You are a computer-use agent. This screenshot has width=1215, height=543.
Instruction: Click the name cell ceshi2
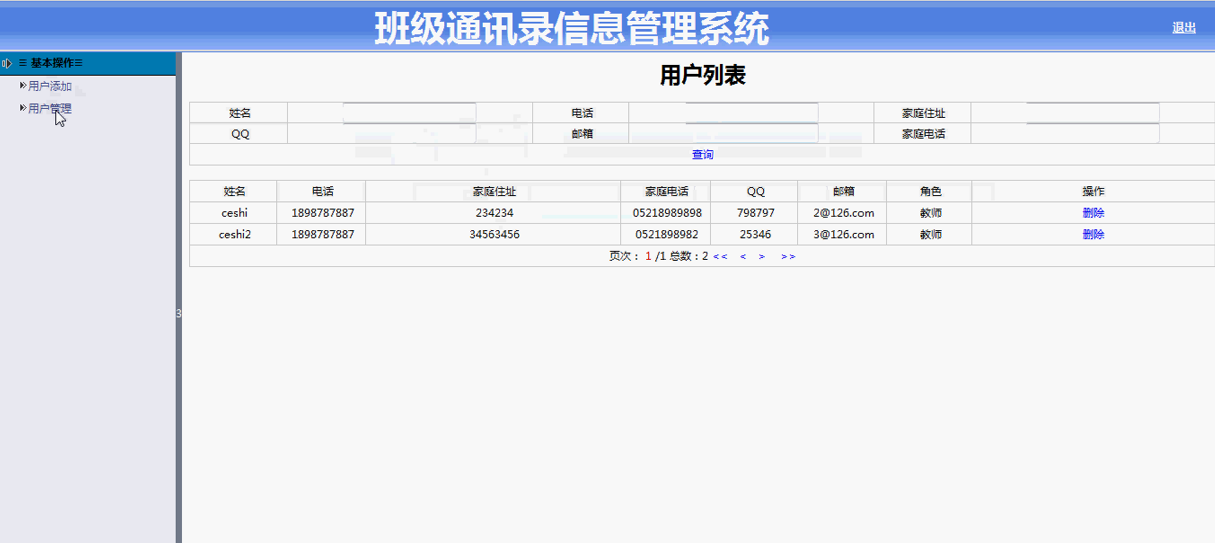[x=234, y=235]
